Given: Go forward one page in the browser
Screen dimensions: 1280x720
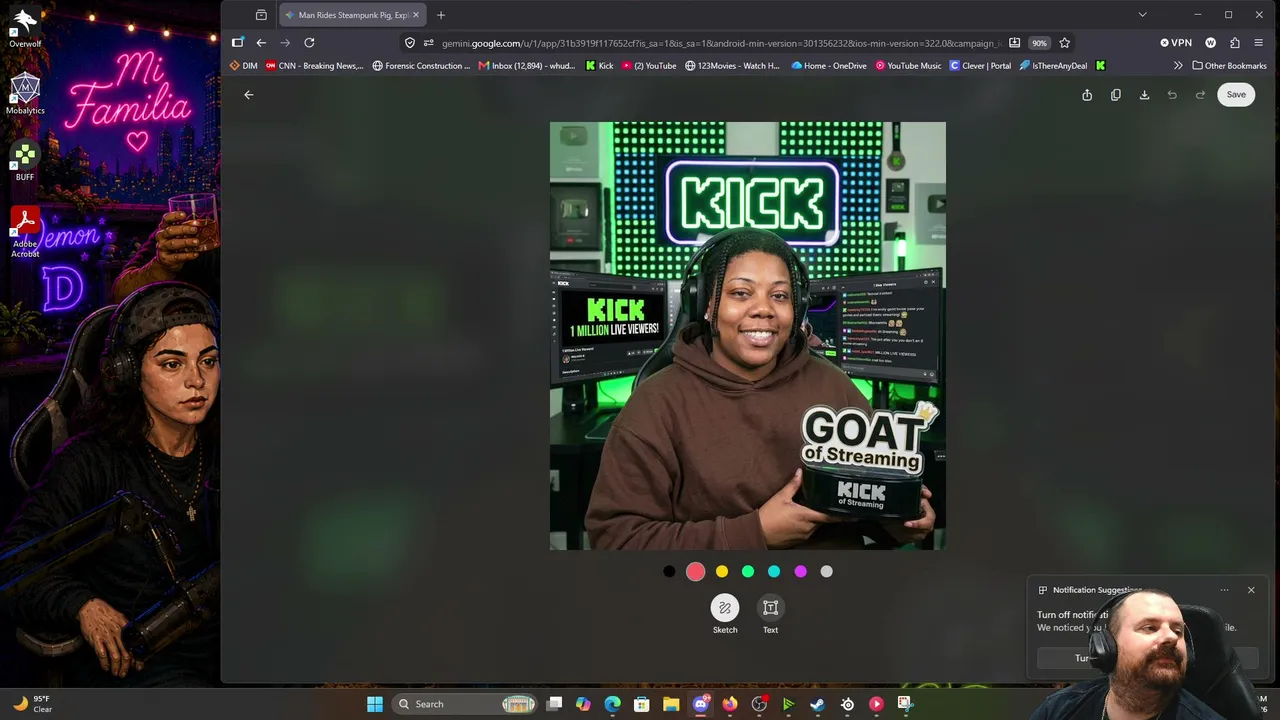Looking at the screenshot, I should [285, 43].
